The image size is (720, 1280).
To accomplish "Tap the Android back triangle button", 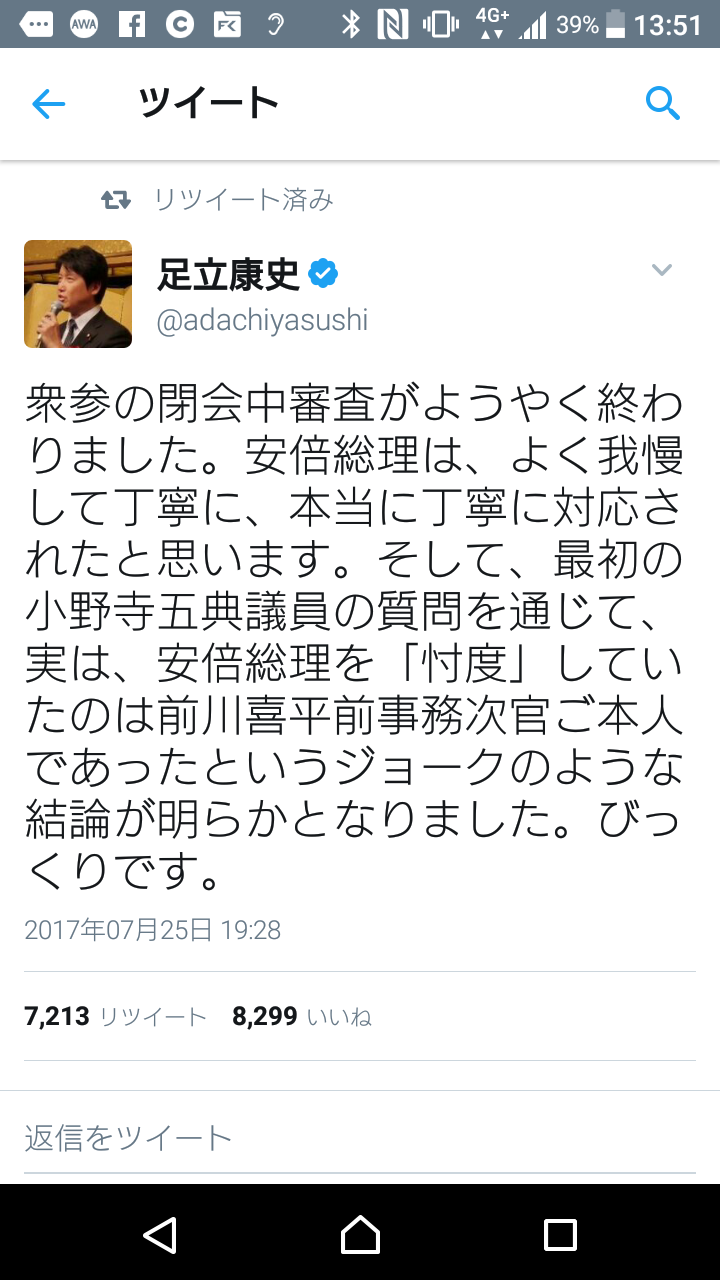I will pos(160,1235).
